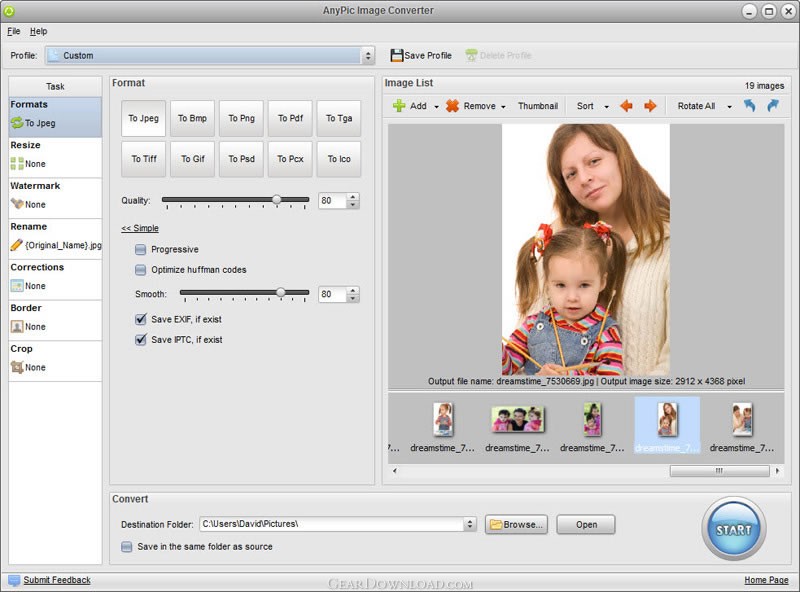This screenshot has height=592, width=800.
Task: Select the last visible dreamstime thumbnail
Action: coord(742,427)
